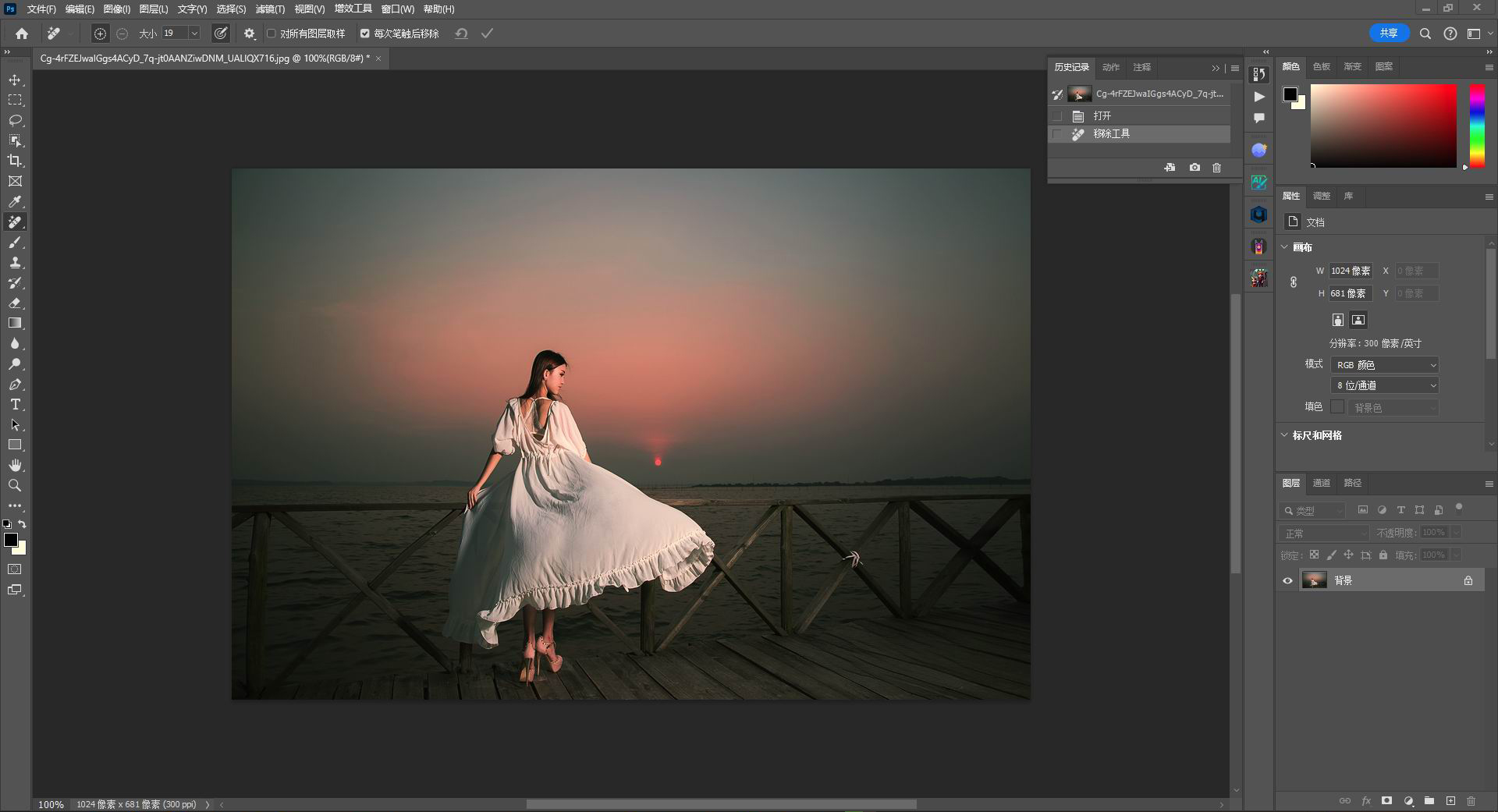
Task: Set canvas to portrait orientation
Action: pyautogui.click(x=1337, y=320)
